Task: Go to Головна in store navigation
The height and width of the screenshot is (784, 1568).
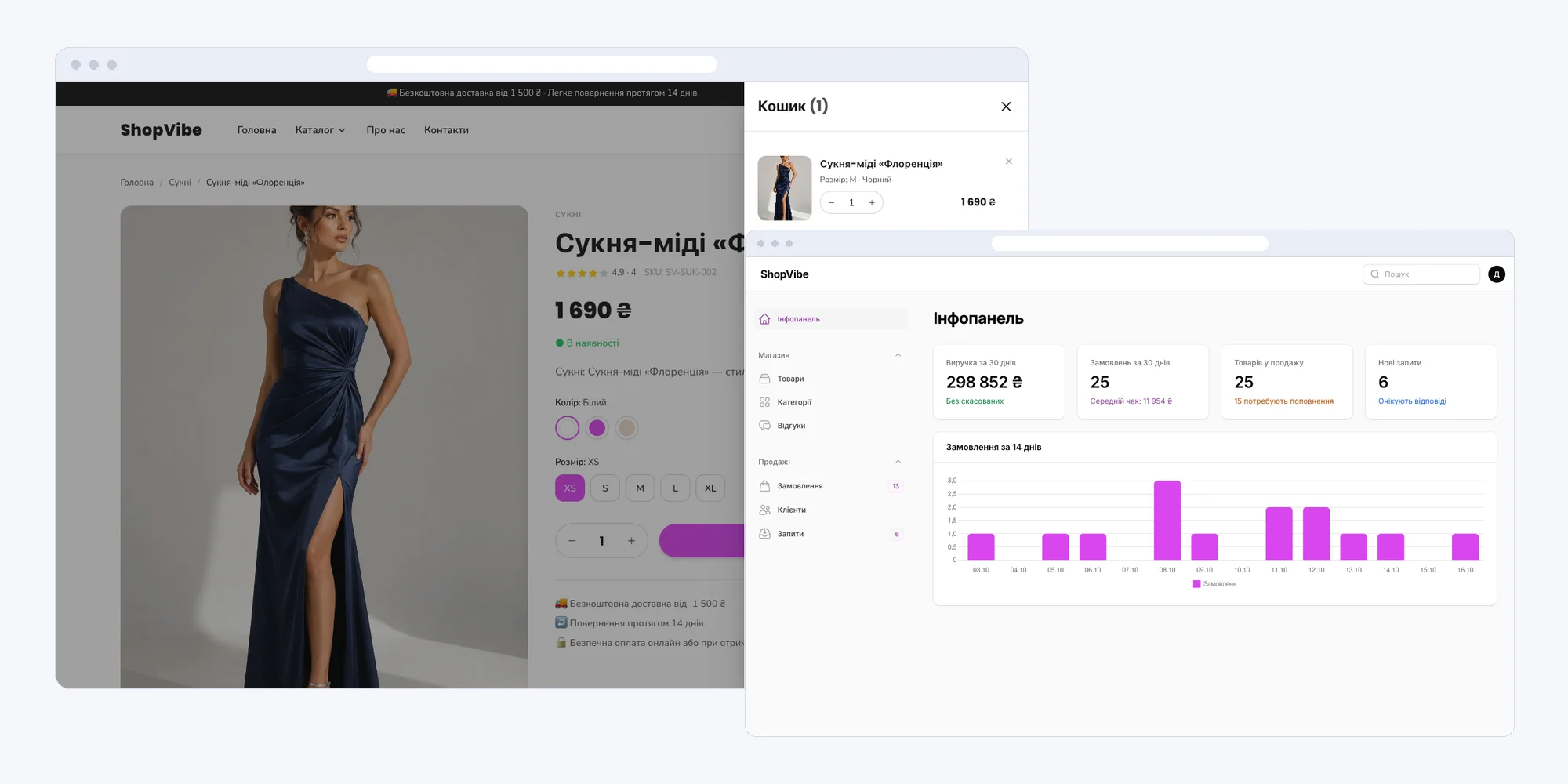Action: coord(257,130)
